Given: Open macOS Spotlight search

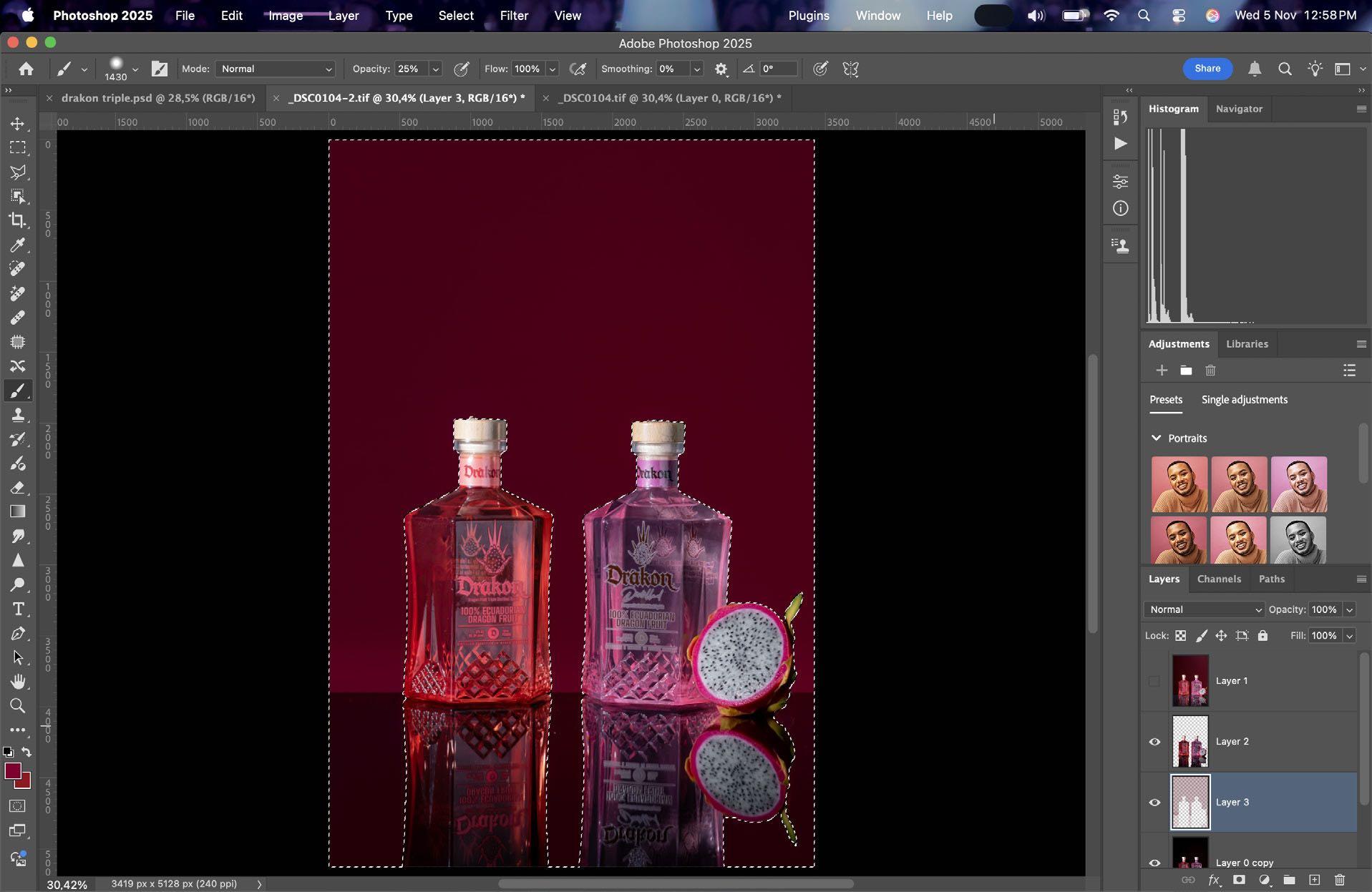Looking at the screenshot, I should click(1144, 15).
